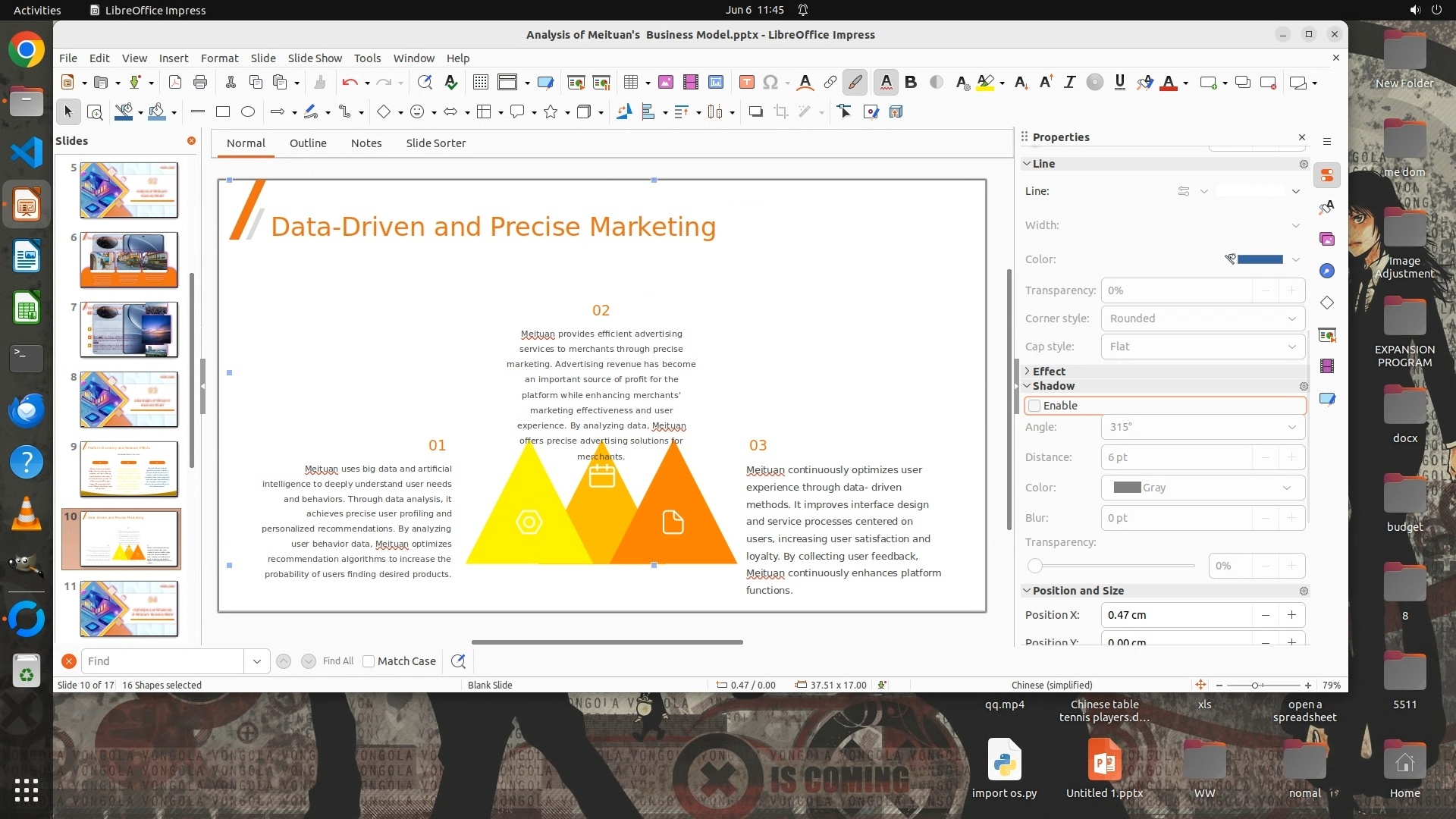The width and height of the screenshot is (1456, 819).
Task: Select slide 8 thumbnail
Action: [x=129, y=400]
